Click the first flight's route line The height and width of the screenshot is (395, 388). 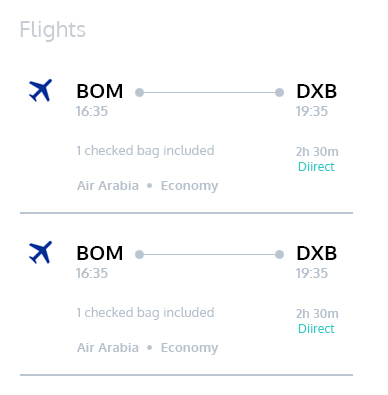click(x=209, y=92)
